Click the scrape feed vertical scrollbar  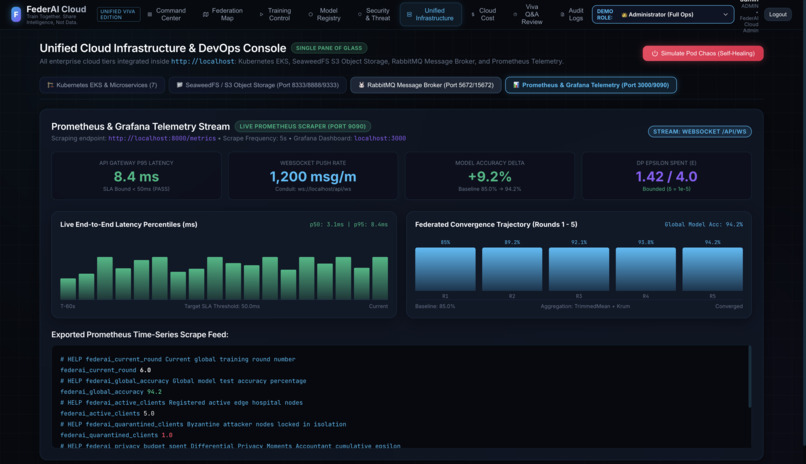[749, 378]
